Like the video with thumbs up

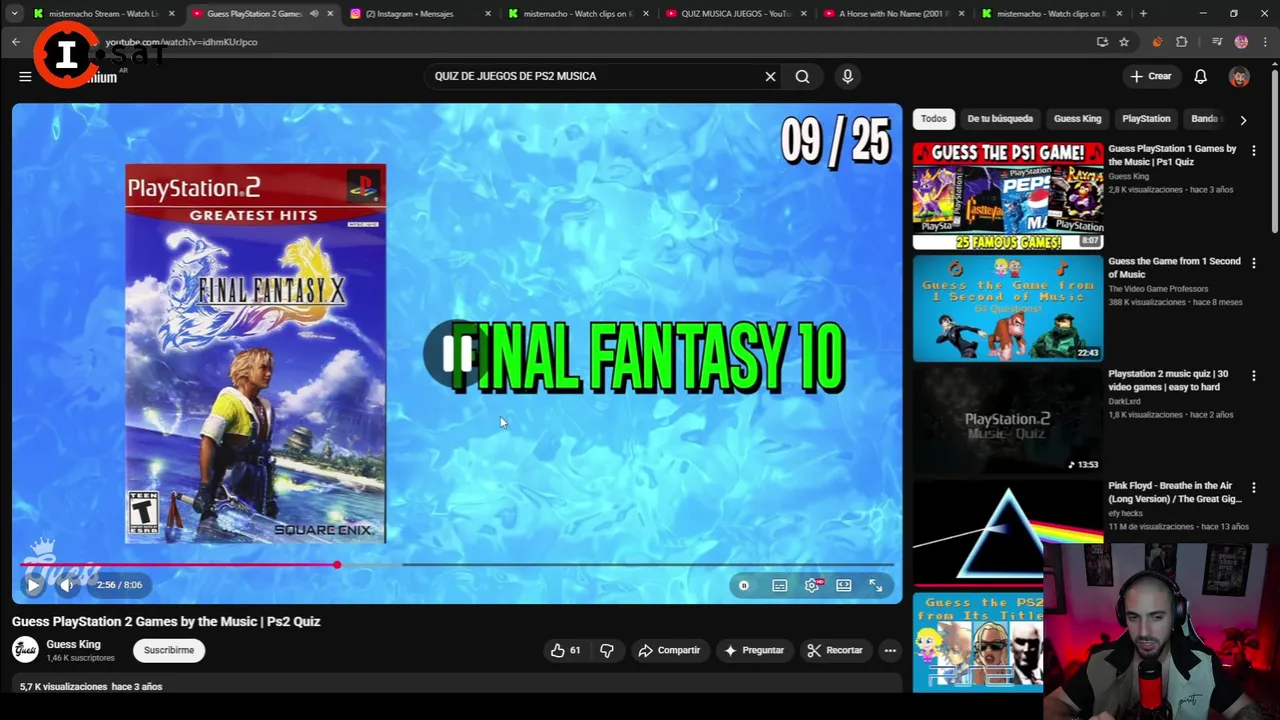(565, 650)
